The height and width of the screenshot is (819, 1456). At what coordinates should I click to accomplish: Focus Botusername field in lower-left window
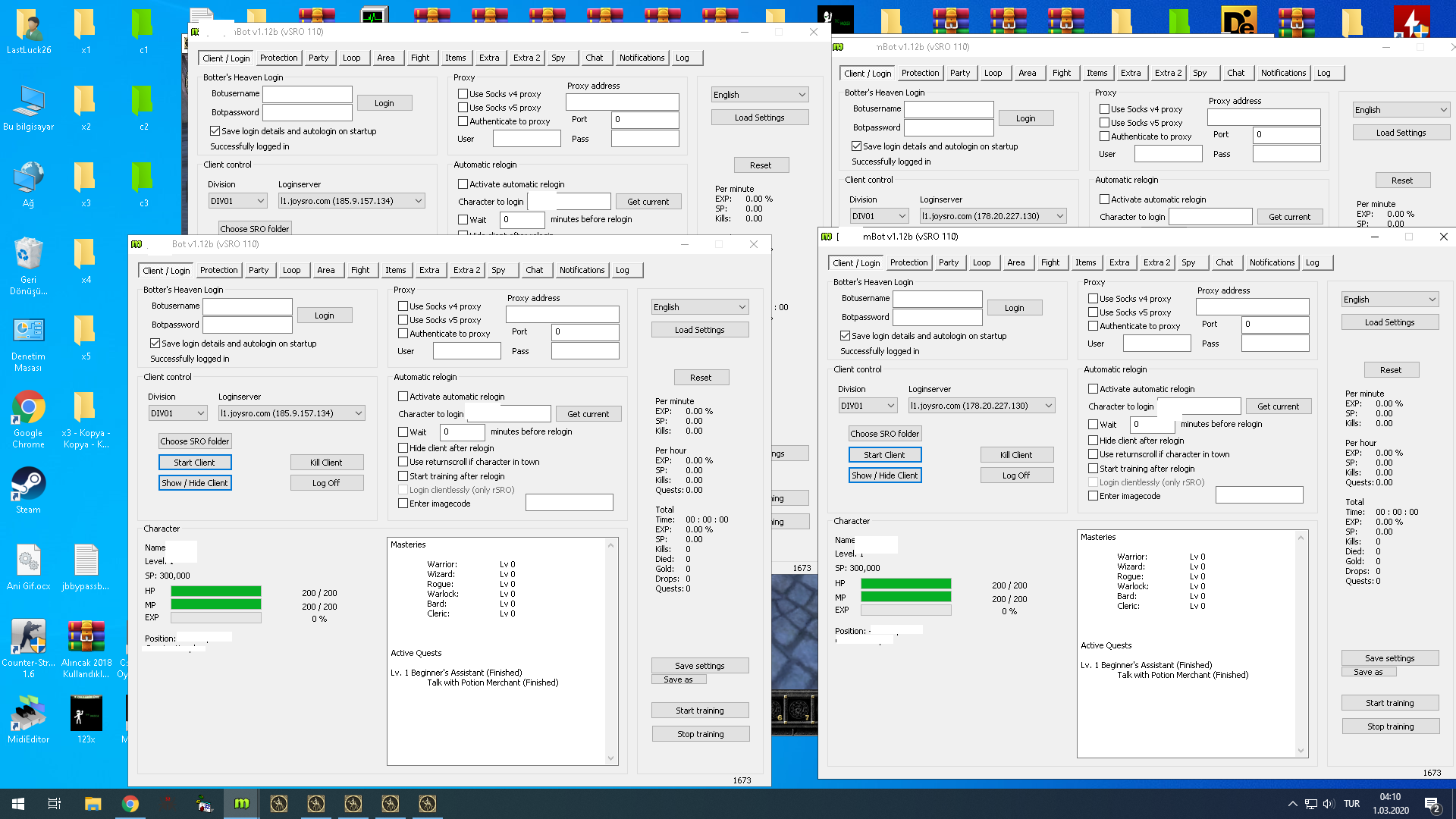pyautogui.click(x=247, y=306)
